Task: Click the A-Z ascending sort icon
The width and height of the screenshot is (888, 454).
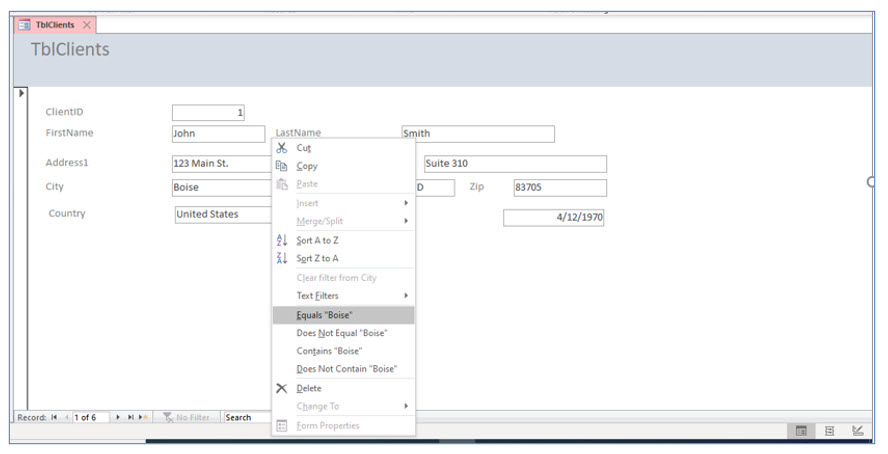Action: coord(281,240)
